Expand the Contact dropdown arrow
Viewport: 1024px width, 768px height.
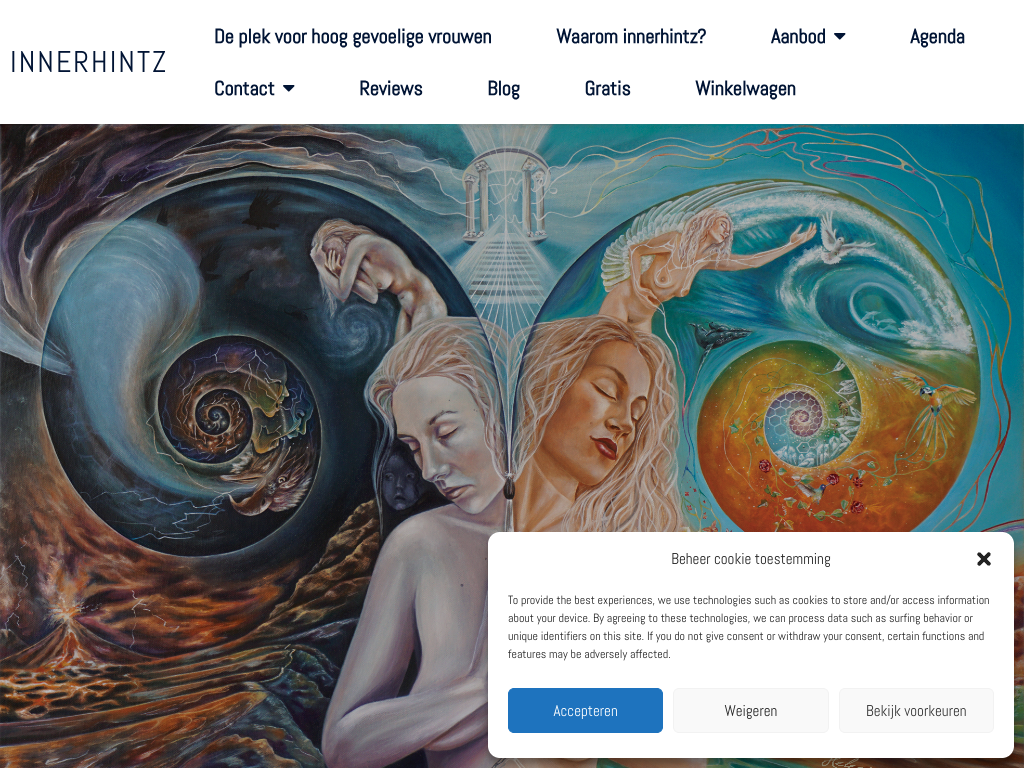289,88
